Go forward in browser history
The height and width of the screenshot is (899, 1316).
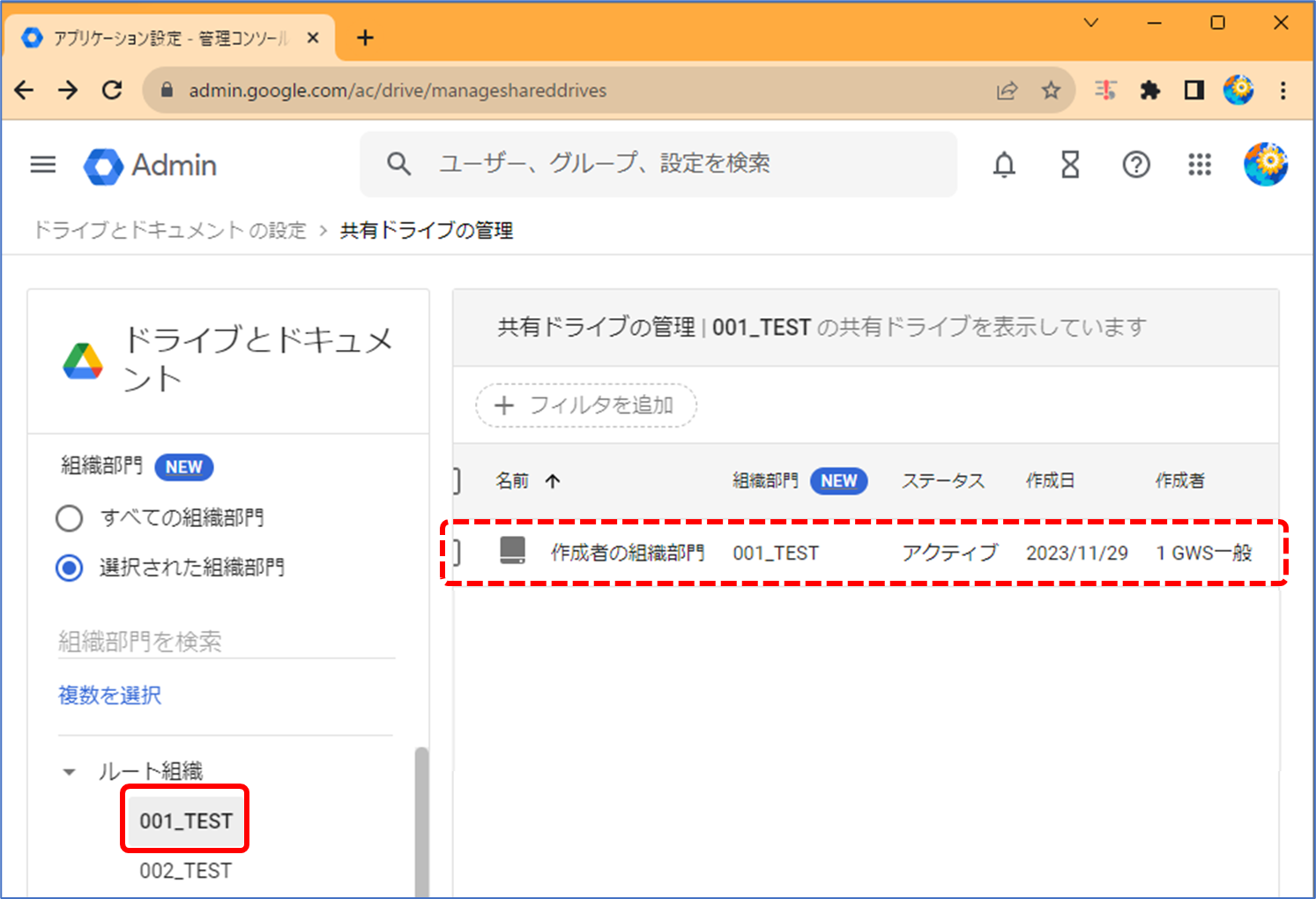pos(68,90)
